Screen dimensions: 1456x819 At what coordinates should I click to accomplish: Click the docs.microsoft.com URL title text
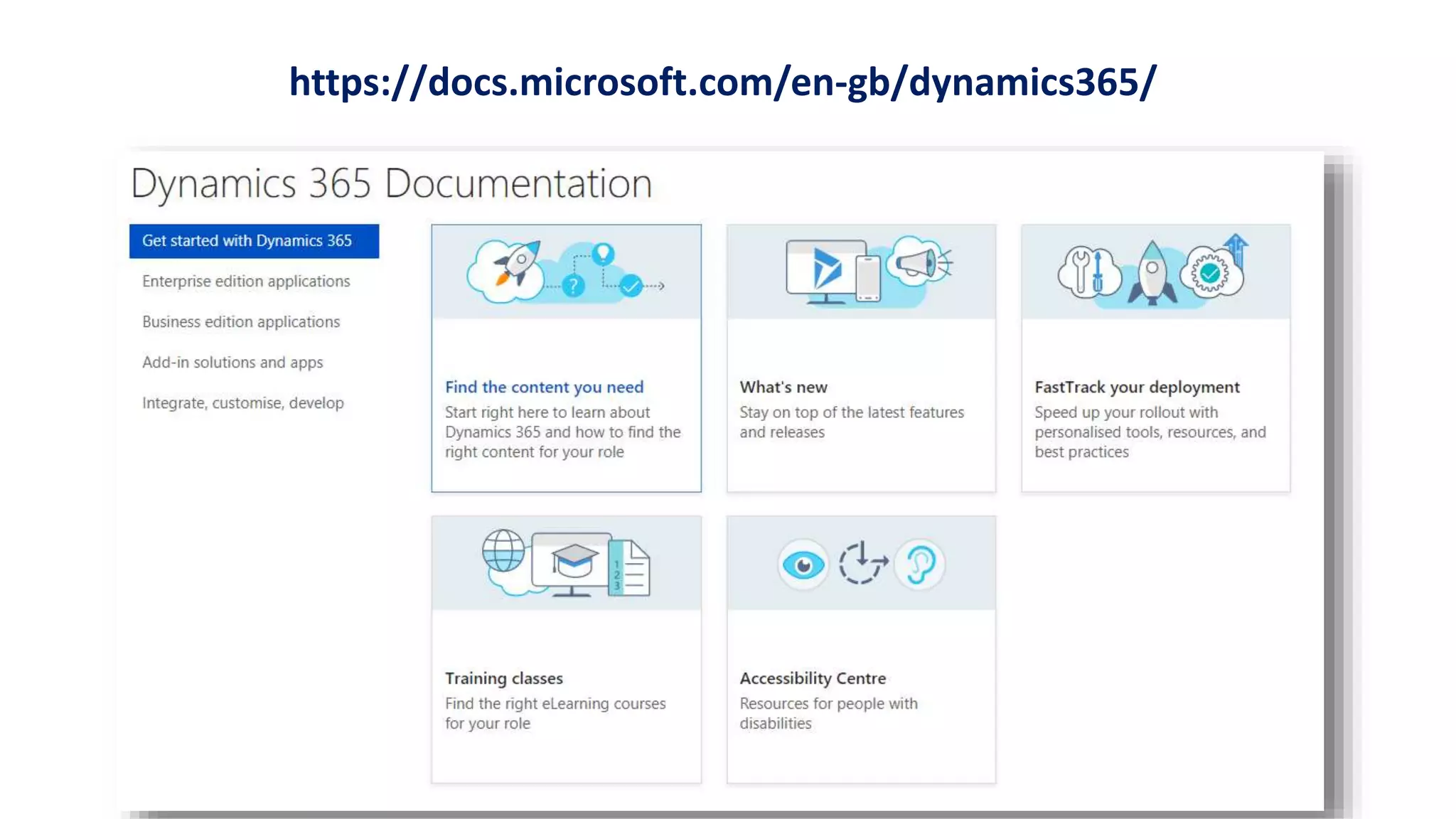722,82
